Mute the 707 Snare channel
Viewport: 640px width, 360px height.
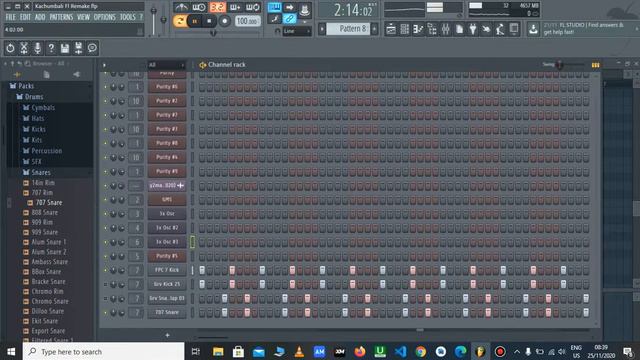[105, 313]
